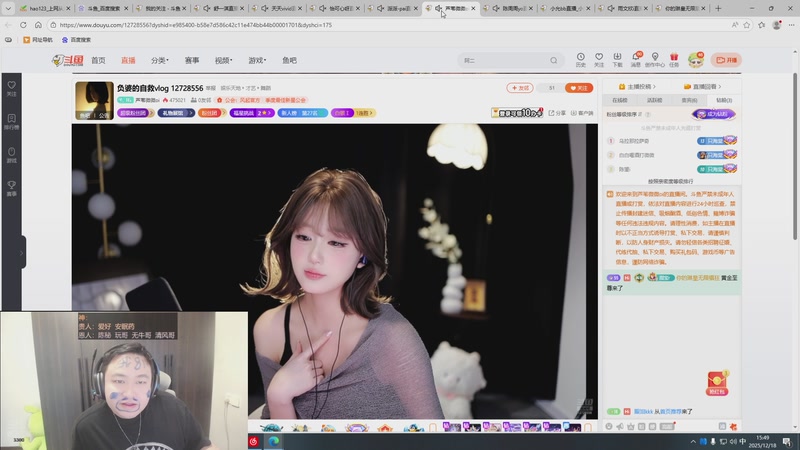
Task: Click the Douyu logo in the header
Action: 68,60
